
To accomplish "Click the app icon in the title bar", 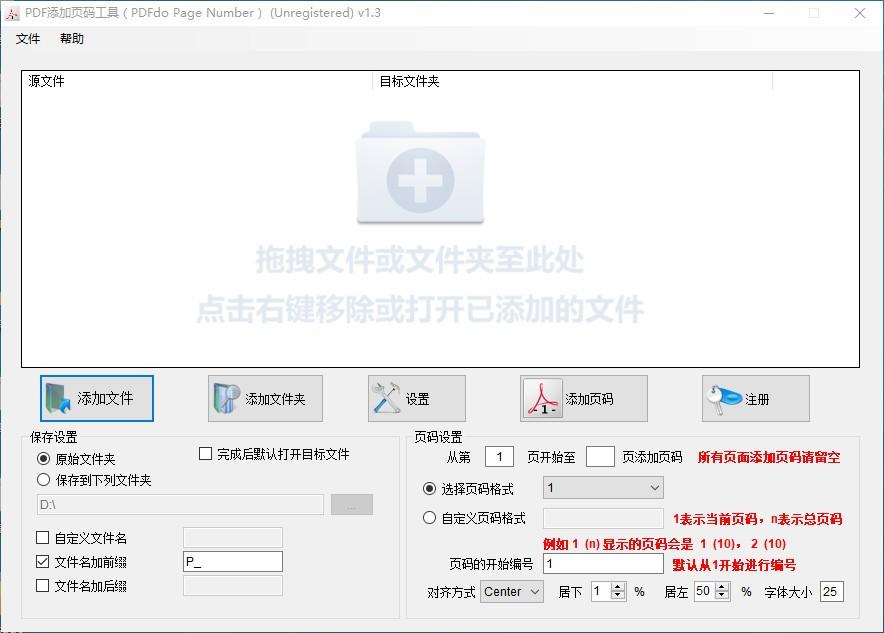I will point(12,14).
